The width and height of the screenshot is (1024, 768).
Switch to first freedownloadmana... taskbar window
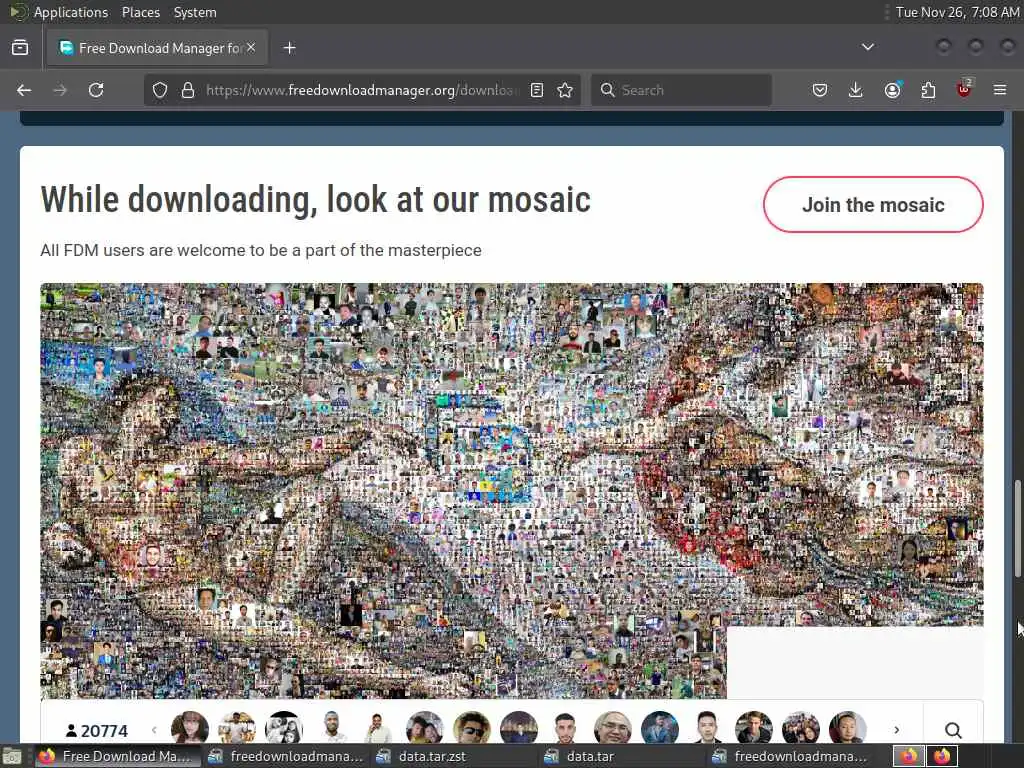tap(286, 756)
